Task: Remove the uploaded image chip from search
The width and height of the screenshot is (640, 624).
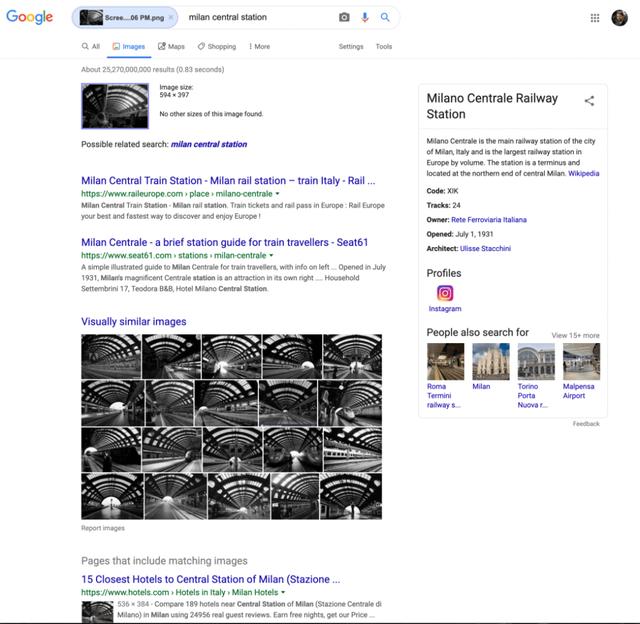Action: (x=170, y=17)
